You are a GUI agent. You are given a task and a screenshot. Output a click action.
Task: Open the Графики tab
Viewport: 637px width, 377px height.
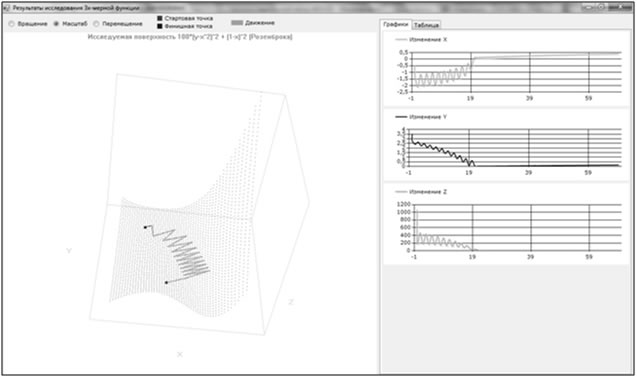pyautogui.click(x=396, y=24)
